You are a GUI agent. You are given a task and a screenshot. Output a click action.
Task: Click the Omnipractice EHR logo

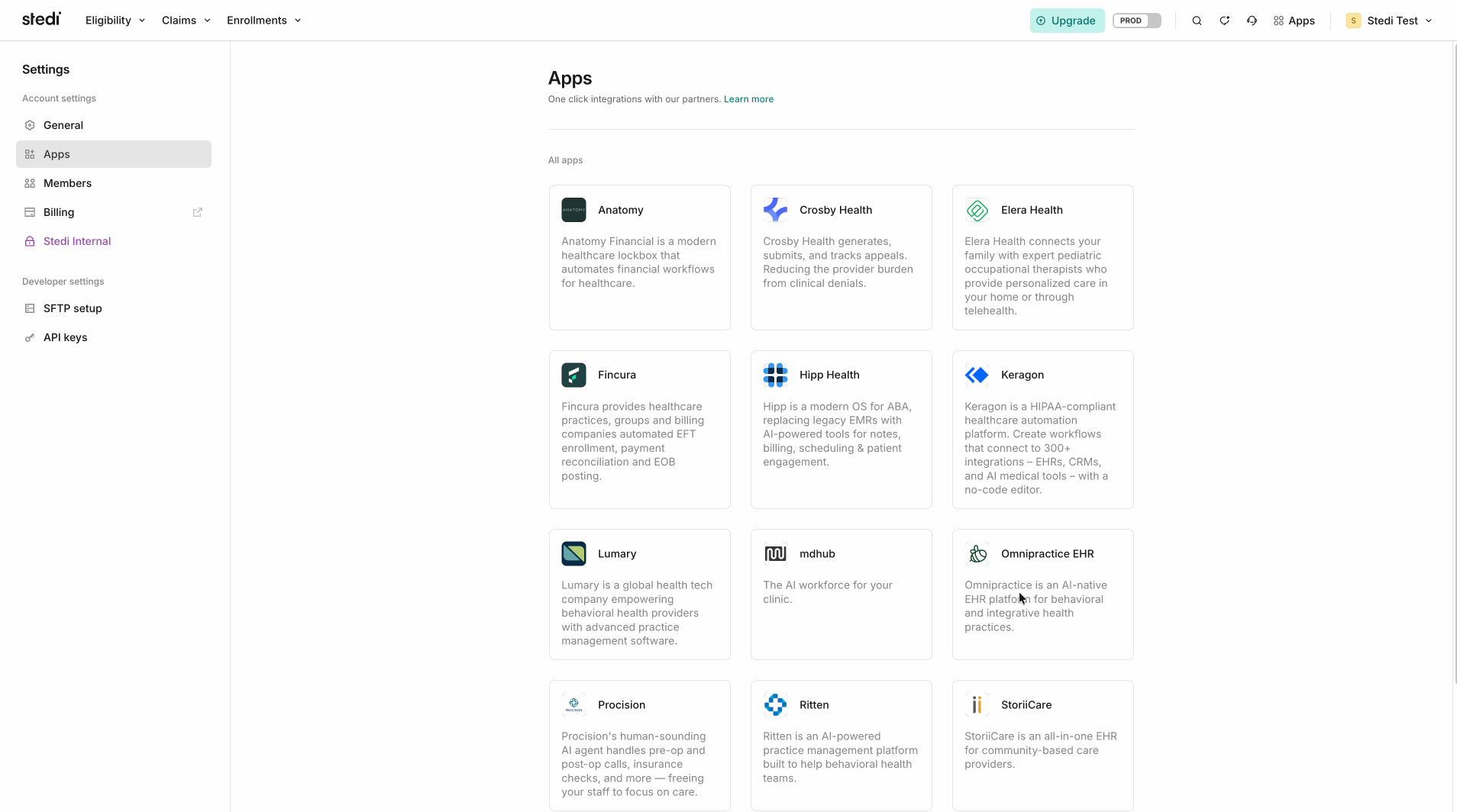pyautogui.click(x=977, y=553)
